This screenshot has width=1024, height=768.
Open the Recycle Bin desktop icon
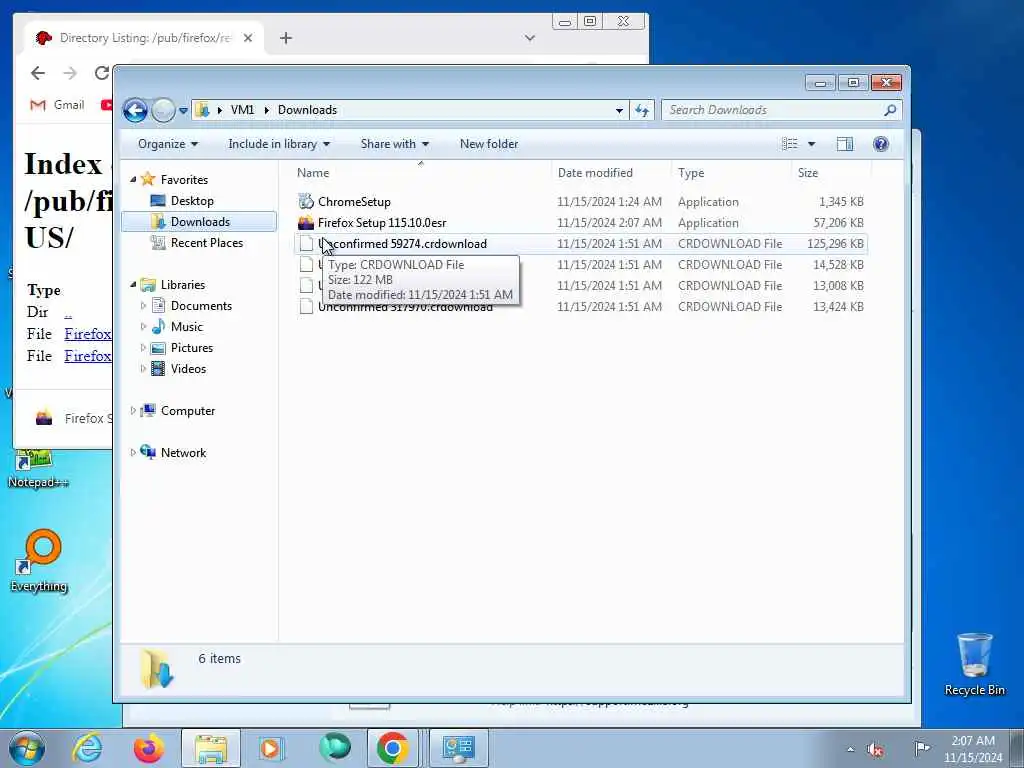tap(974, 665)
